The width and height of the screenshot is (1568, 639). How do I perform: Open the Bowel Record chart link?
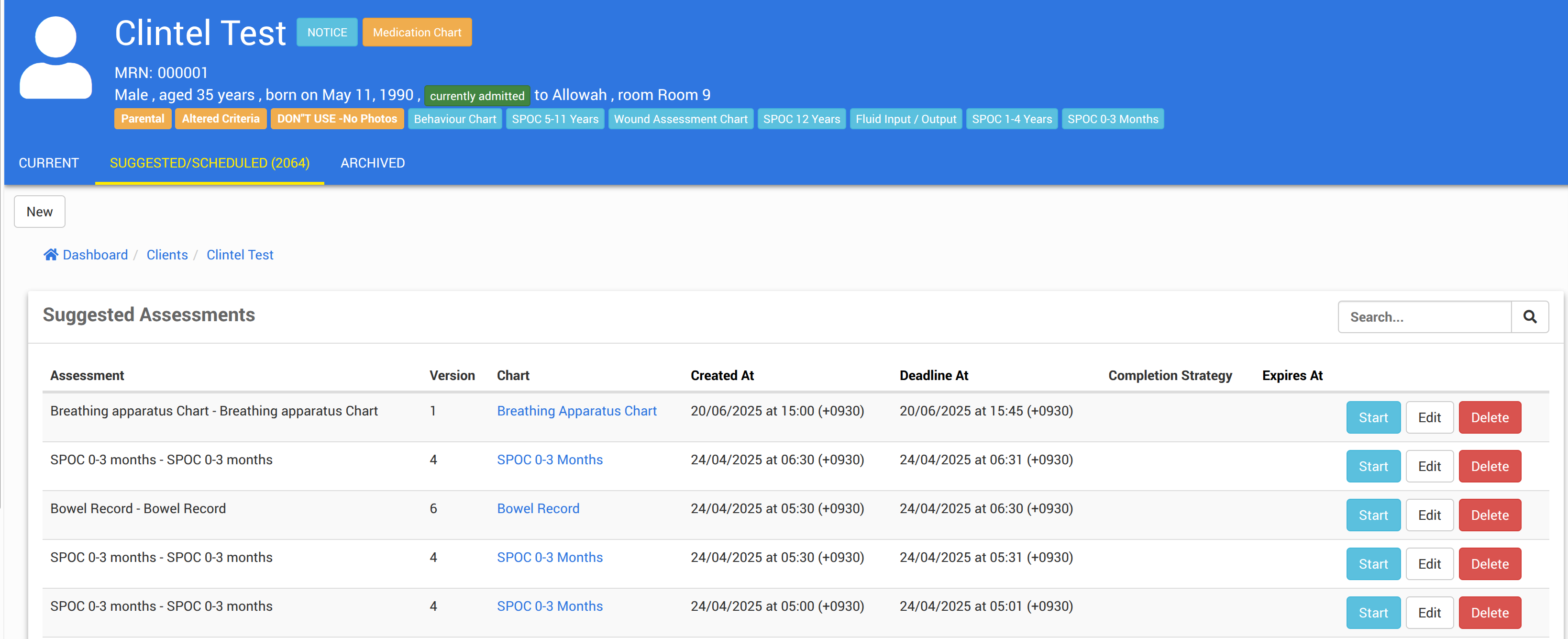tap(538, 508)
